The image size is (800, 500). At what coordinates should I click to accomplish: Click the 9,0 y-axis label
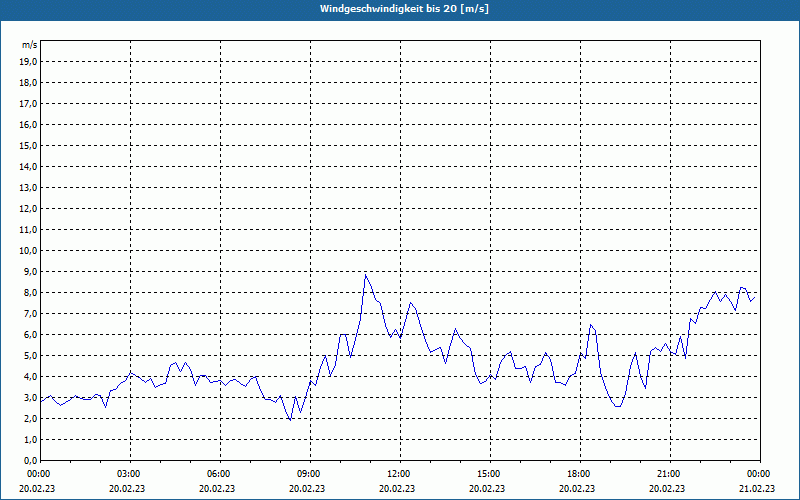coord(31,271)
